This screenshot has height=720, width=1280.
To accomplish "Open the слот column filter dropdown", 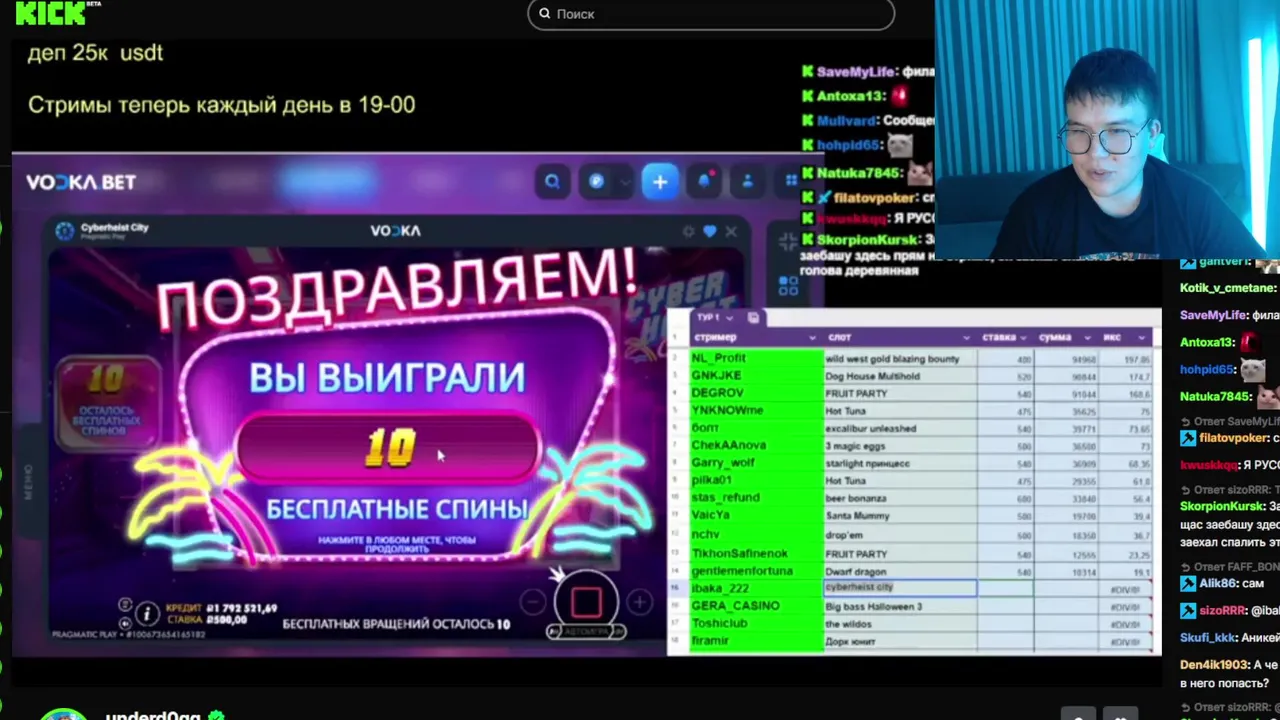I will click(968, 338).
